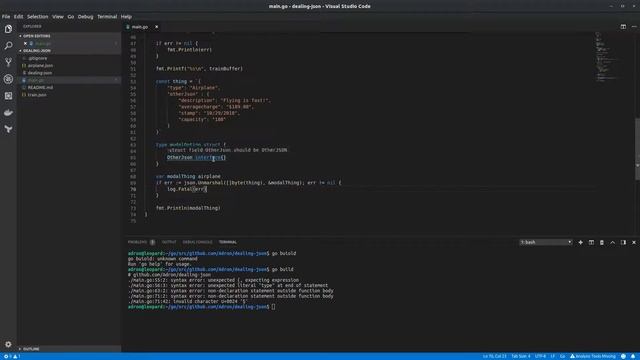The image size is (640, 360).
Task: Open the Debug view in activity bar
Action: click(8, 79)
